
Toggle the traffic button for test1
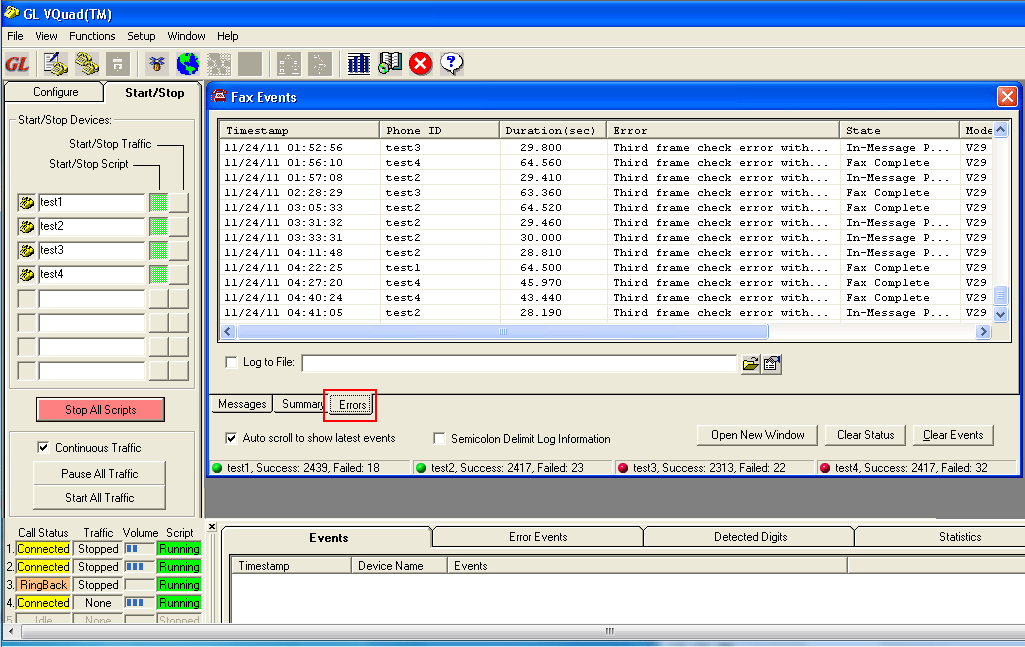click(x=179, y=203)
